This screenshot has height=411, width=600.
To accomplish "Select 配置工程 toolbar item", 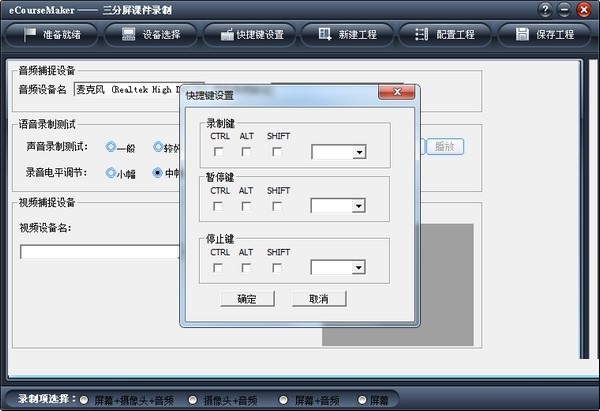I will (x=445, y=35).
